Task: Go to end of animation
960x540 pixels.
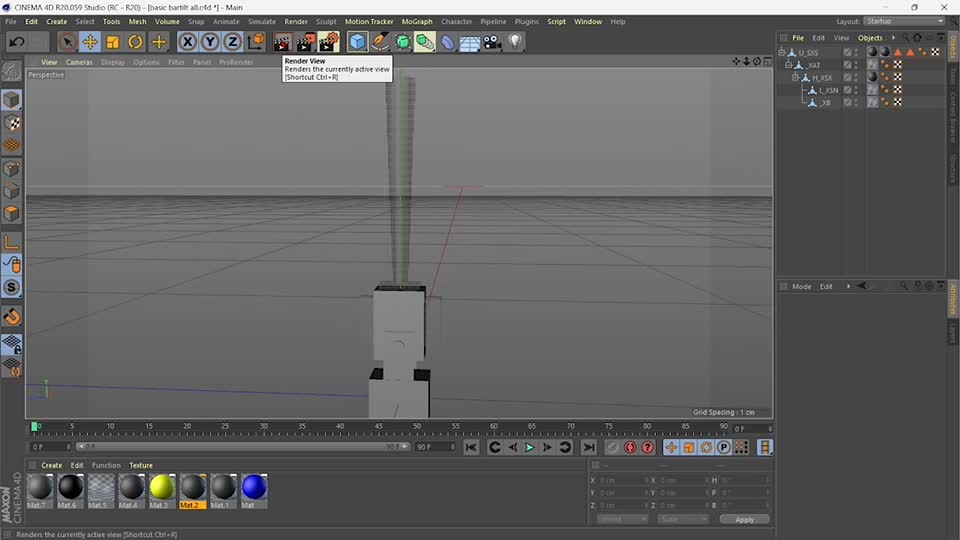Action: pos(588,448)
